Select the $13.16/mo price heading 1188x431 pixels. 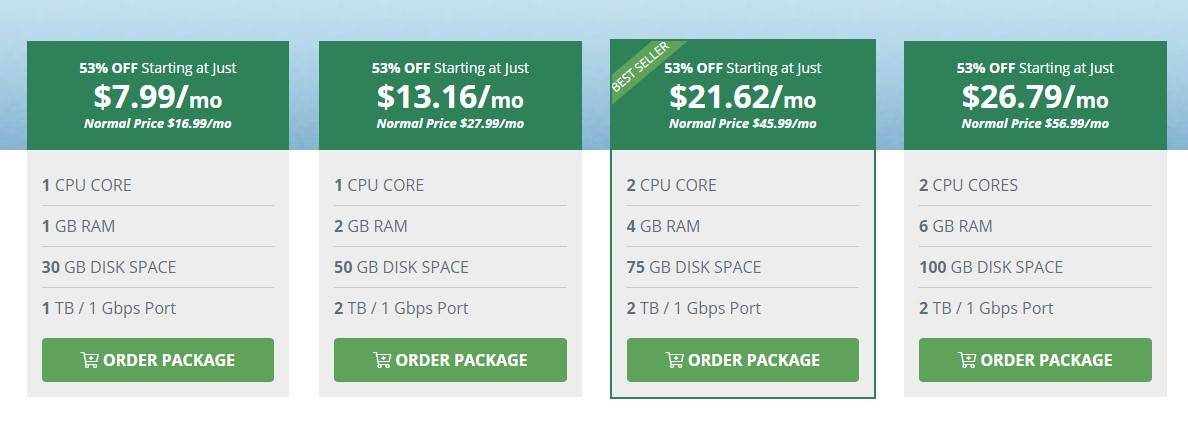click(450, 97)
